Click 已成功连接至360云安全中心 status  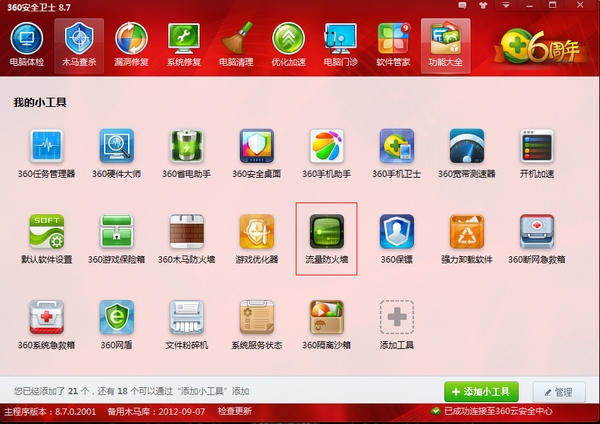pos(491,411)
